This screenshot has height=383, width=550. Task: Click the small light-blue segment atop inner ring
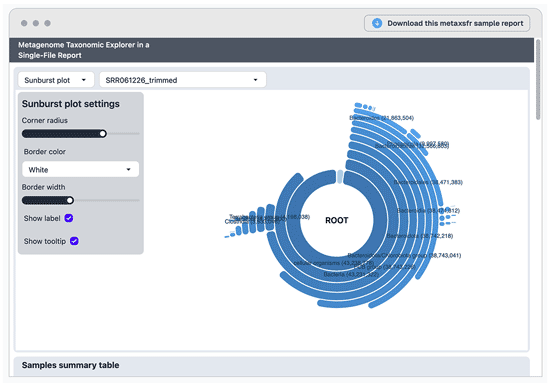[x=340, y=177]
